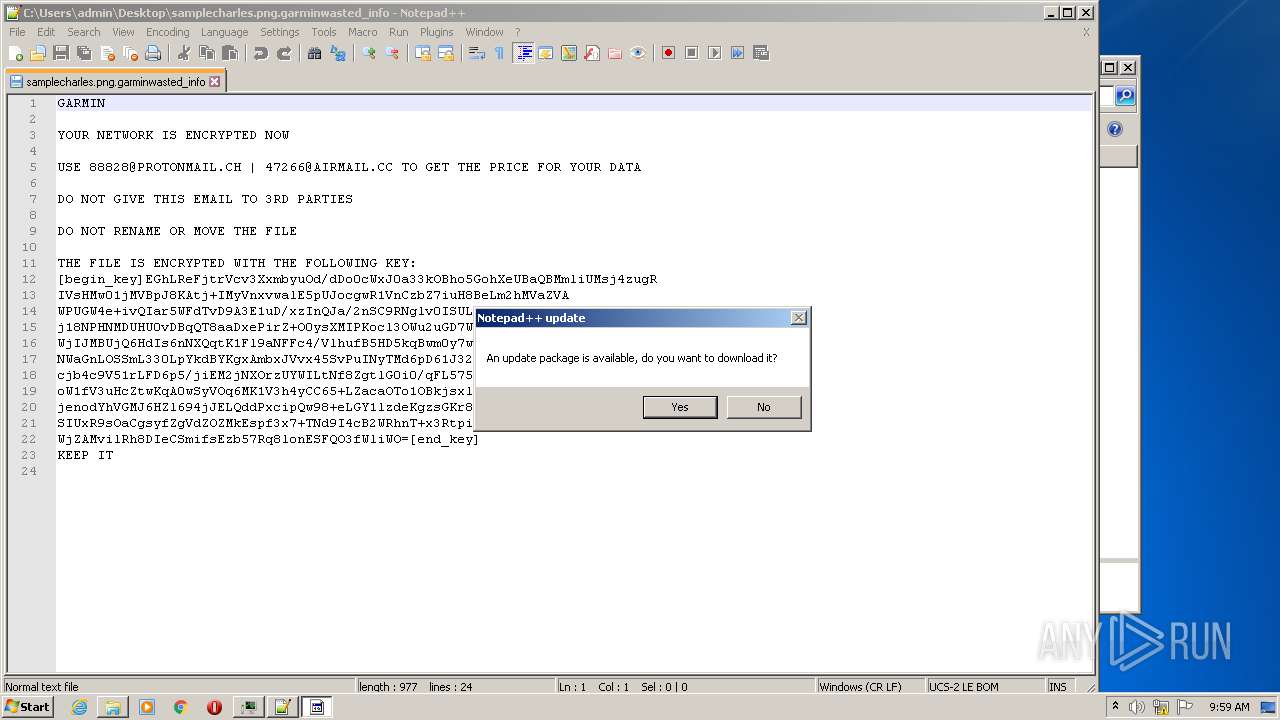Screen dimensions: 1280x720
Task: Open the File menu
Action: tap(17, 32)
